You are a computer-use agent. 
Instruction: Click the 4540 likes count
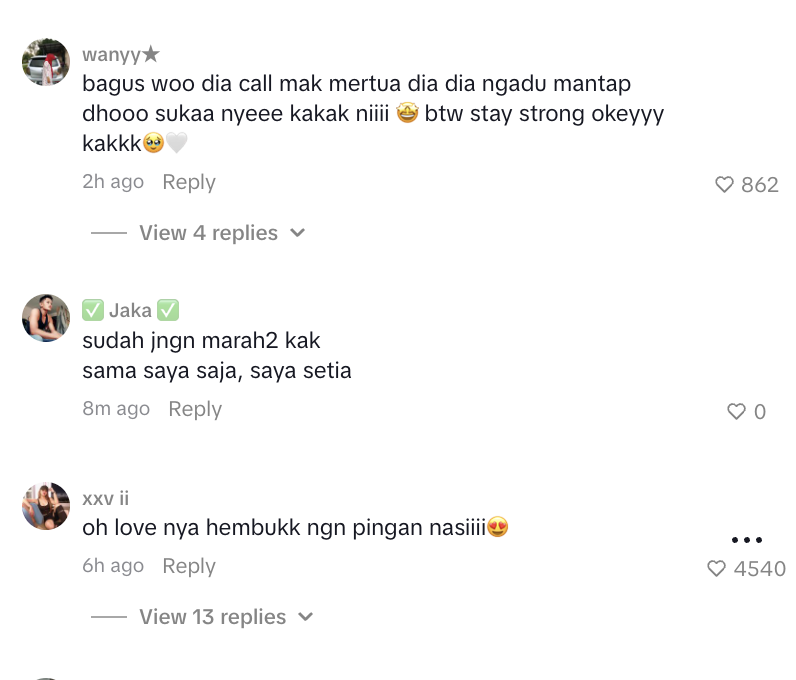coord(760,569)
